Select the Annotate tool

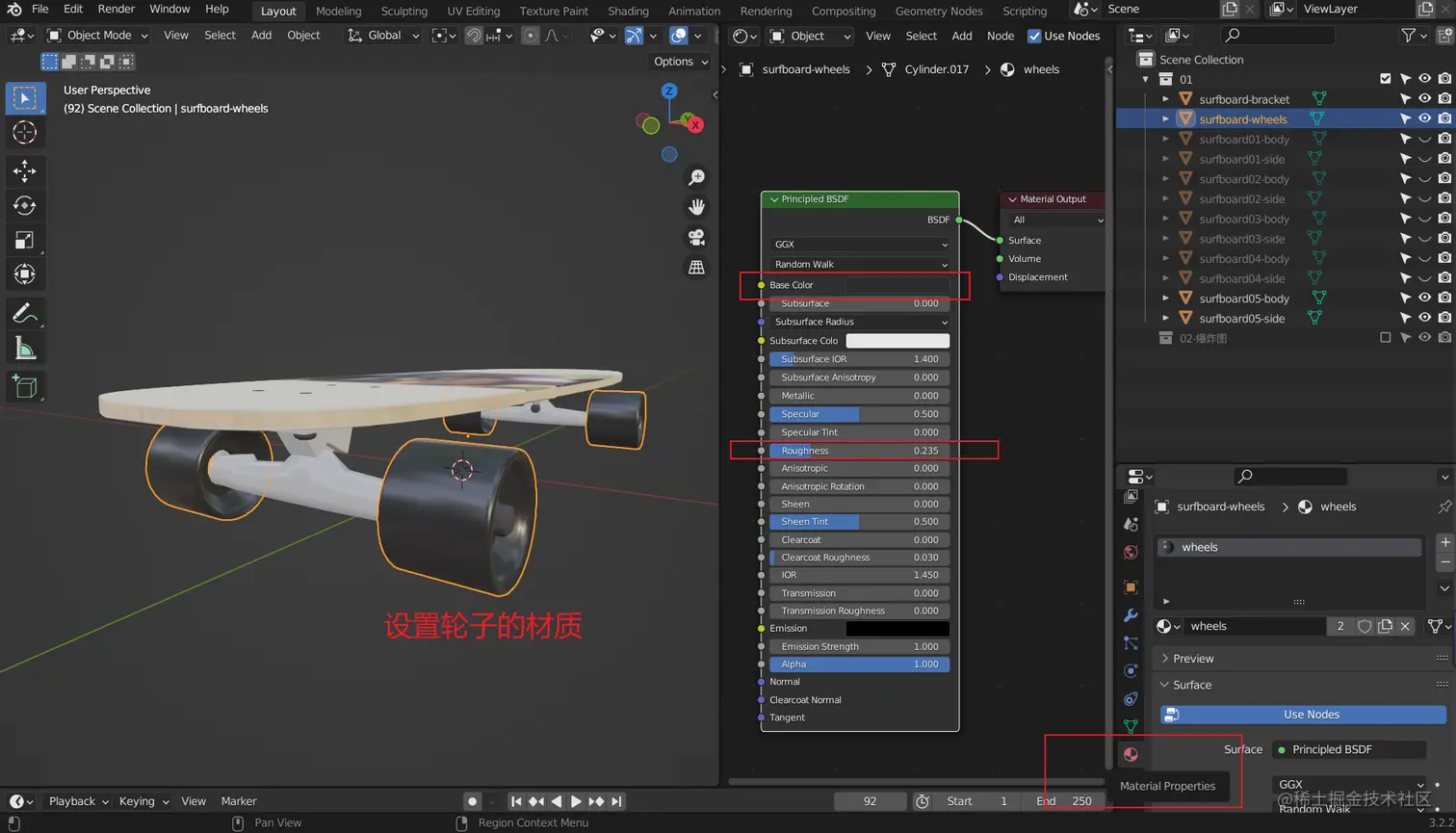(25, 314)
